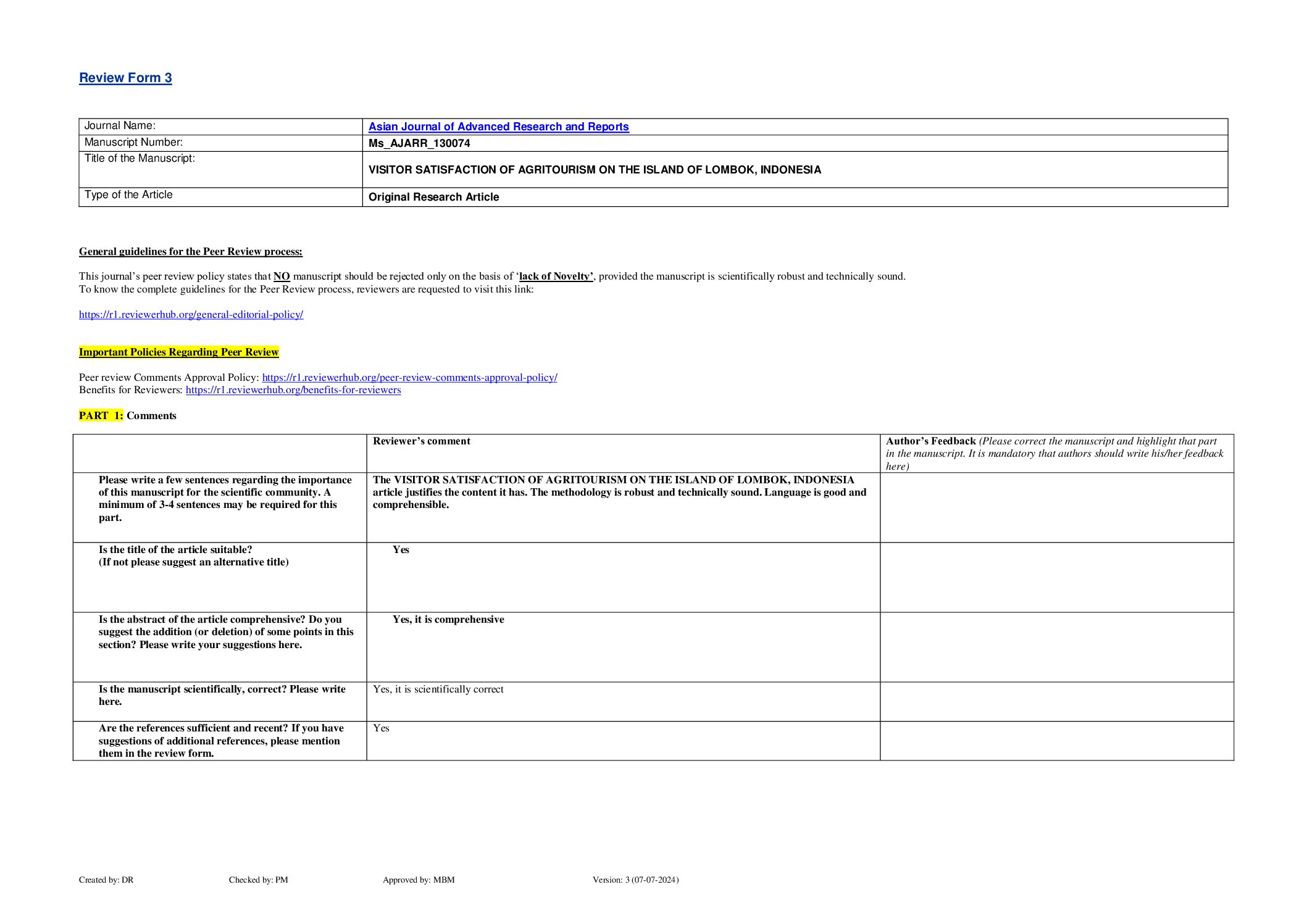
Task: Click author feedback cell for title suitability
Action: click(1056, 577)
